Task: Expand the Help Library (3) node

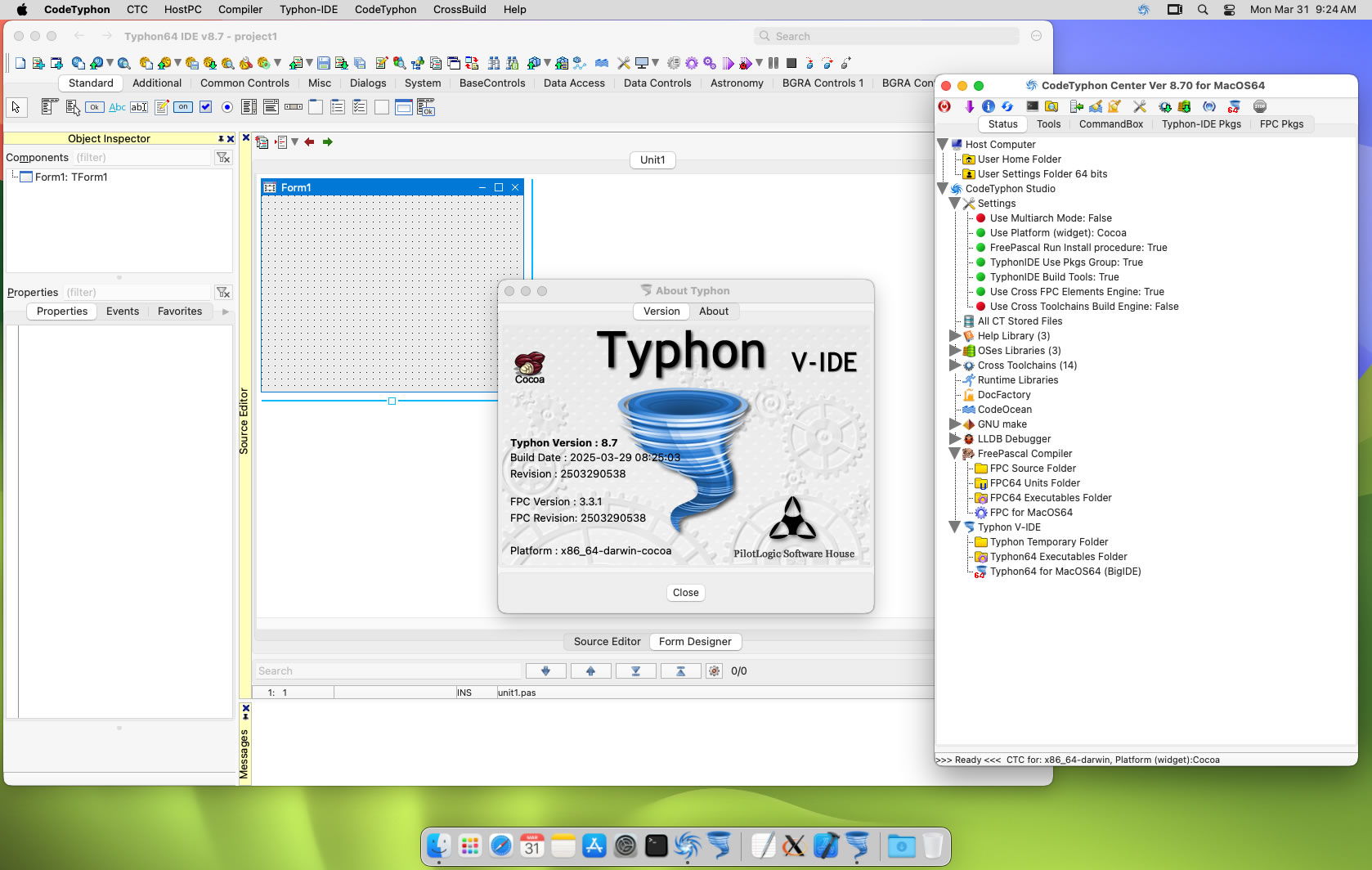Action: click(955, 336)
